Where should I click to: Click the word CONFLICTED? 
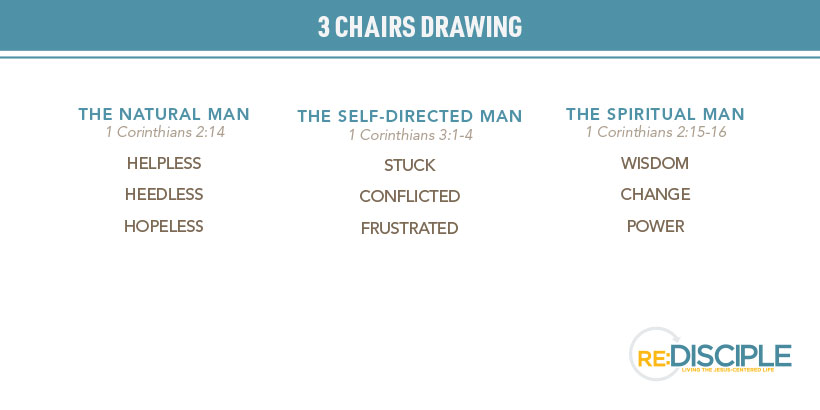[x=409, y=197]
